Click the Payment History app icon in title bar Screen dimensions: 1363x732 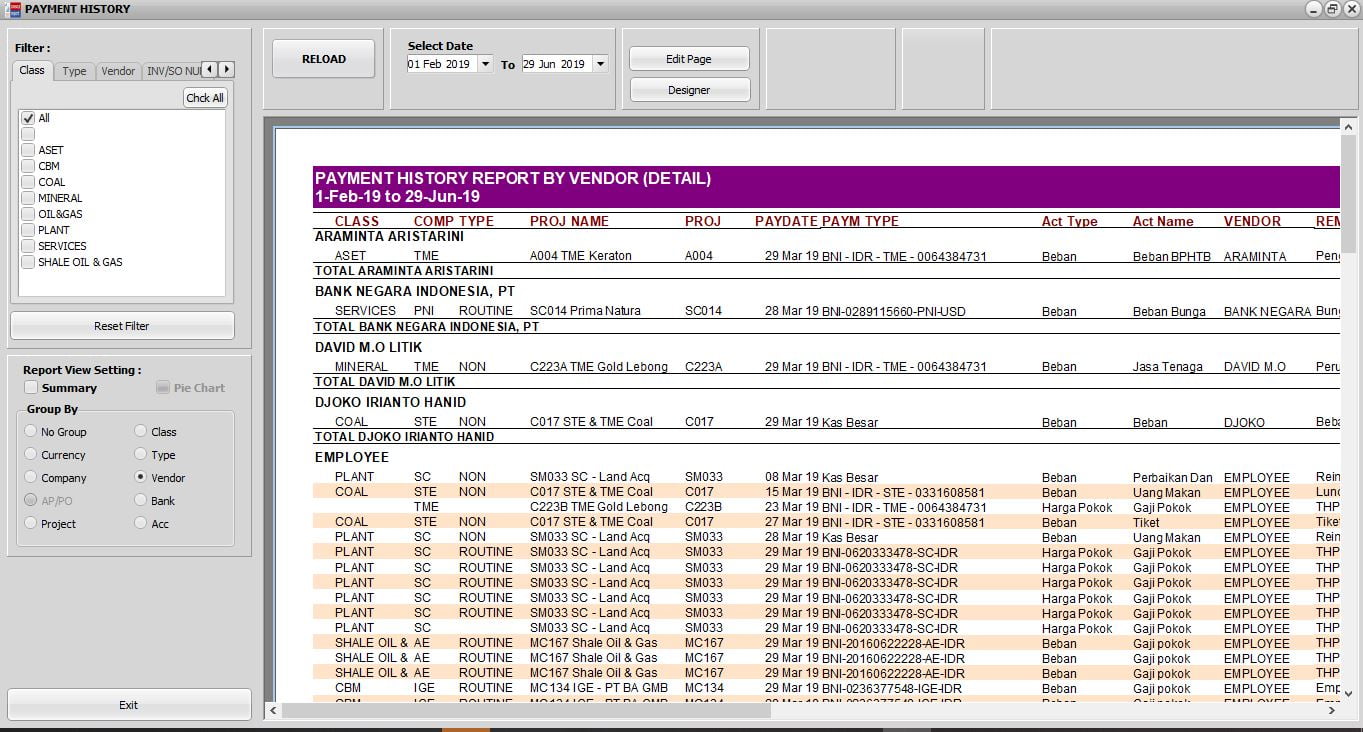(14, 9)
